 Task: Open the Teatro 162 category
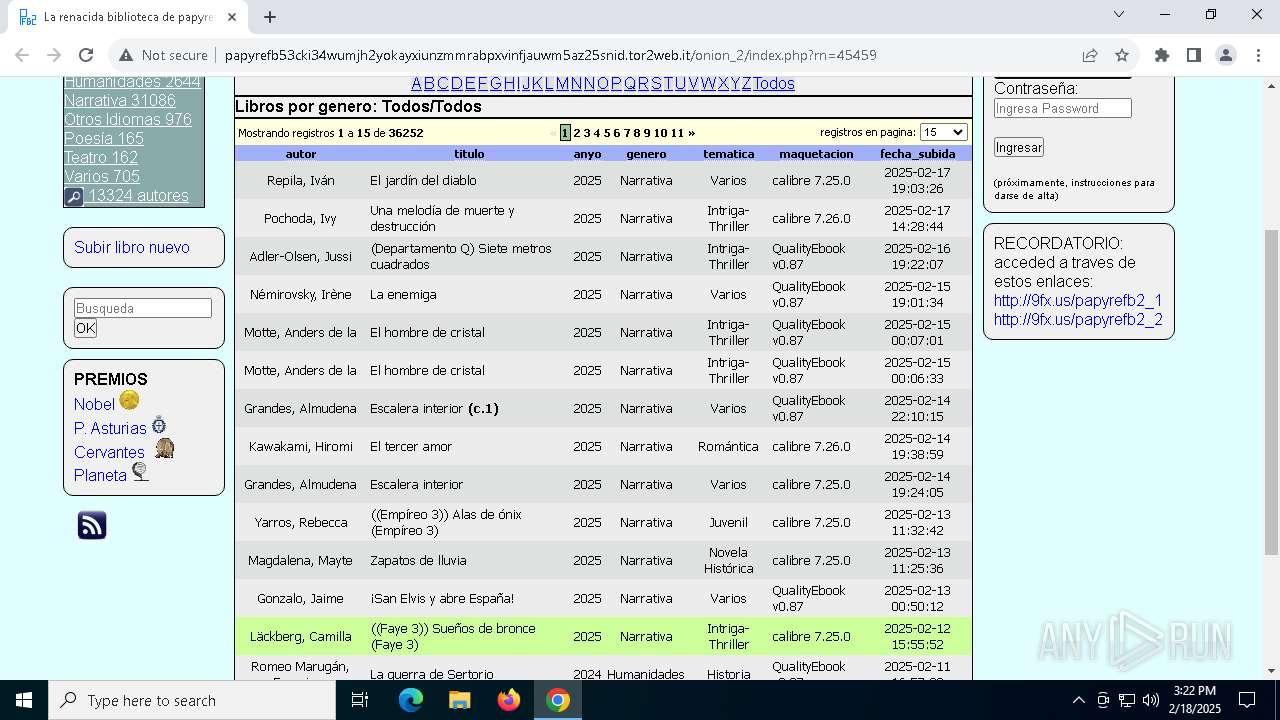point(101,157)
